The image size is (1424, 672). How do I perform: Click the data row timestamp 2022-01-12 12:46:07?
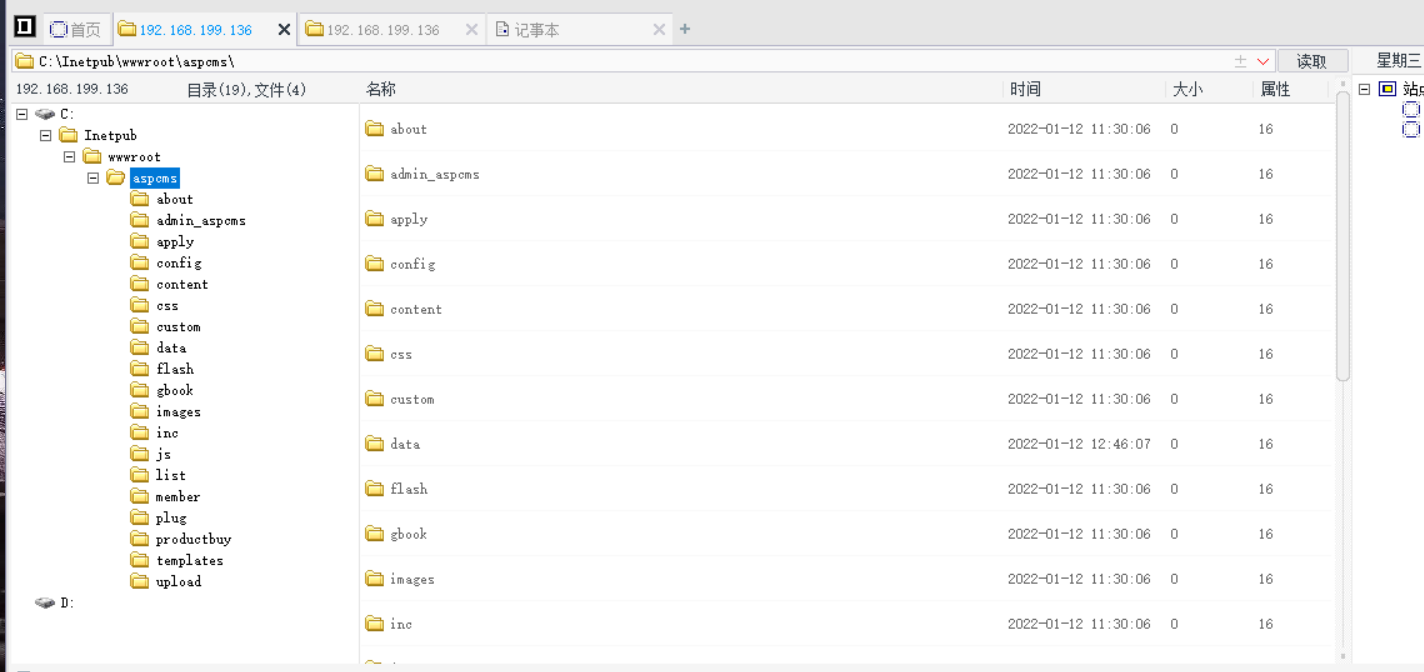tap(1079, 444)
